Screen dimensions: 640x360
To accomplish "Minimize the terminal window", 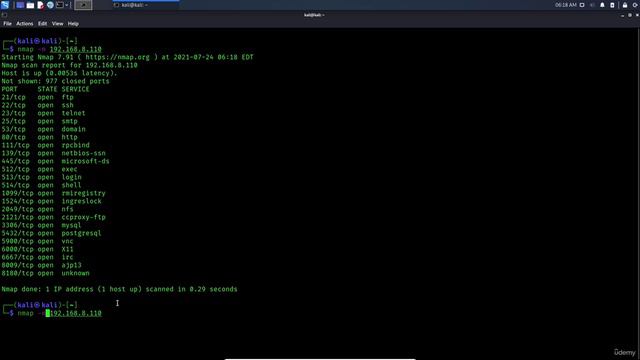I will 622,16.
